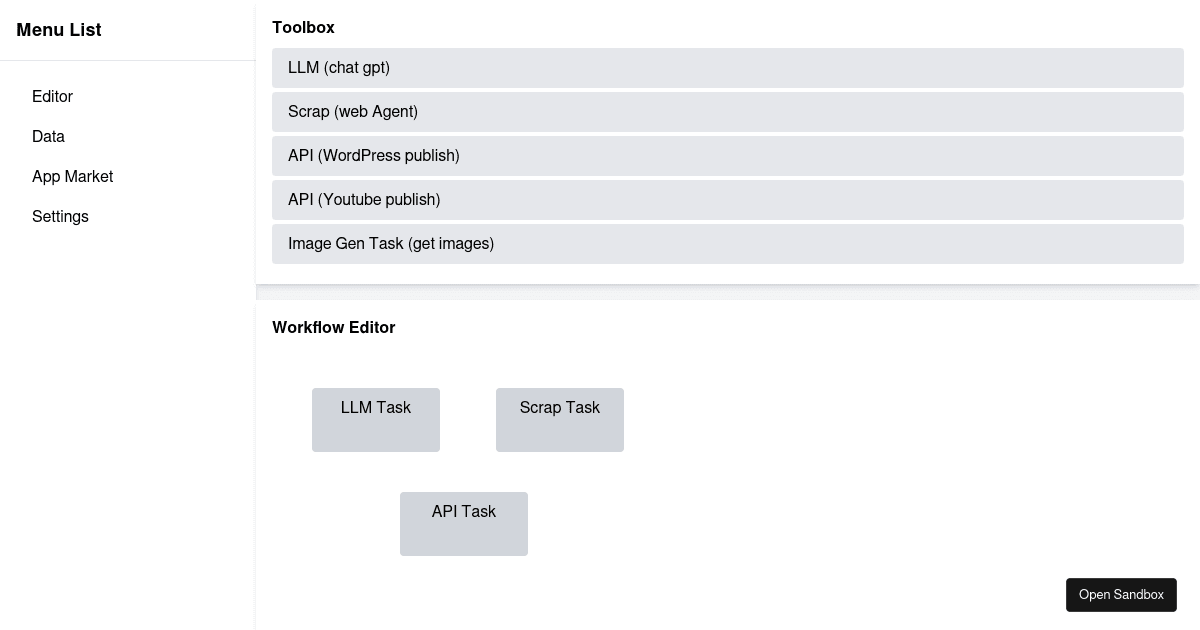Screen dimensions: 1200x630
Task: Select the API Task node
Action: pos(464,523)
